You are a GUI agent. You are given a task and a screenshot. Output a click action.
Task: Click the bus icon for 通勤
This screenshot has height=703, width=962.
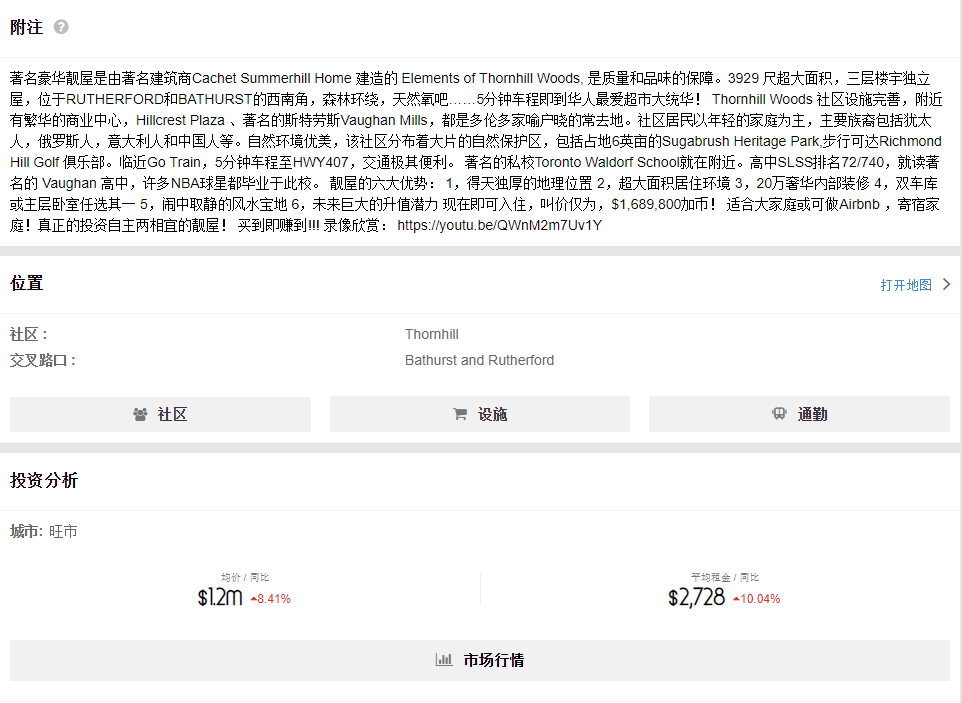click(x=779, y=414)
